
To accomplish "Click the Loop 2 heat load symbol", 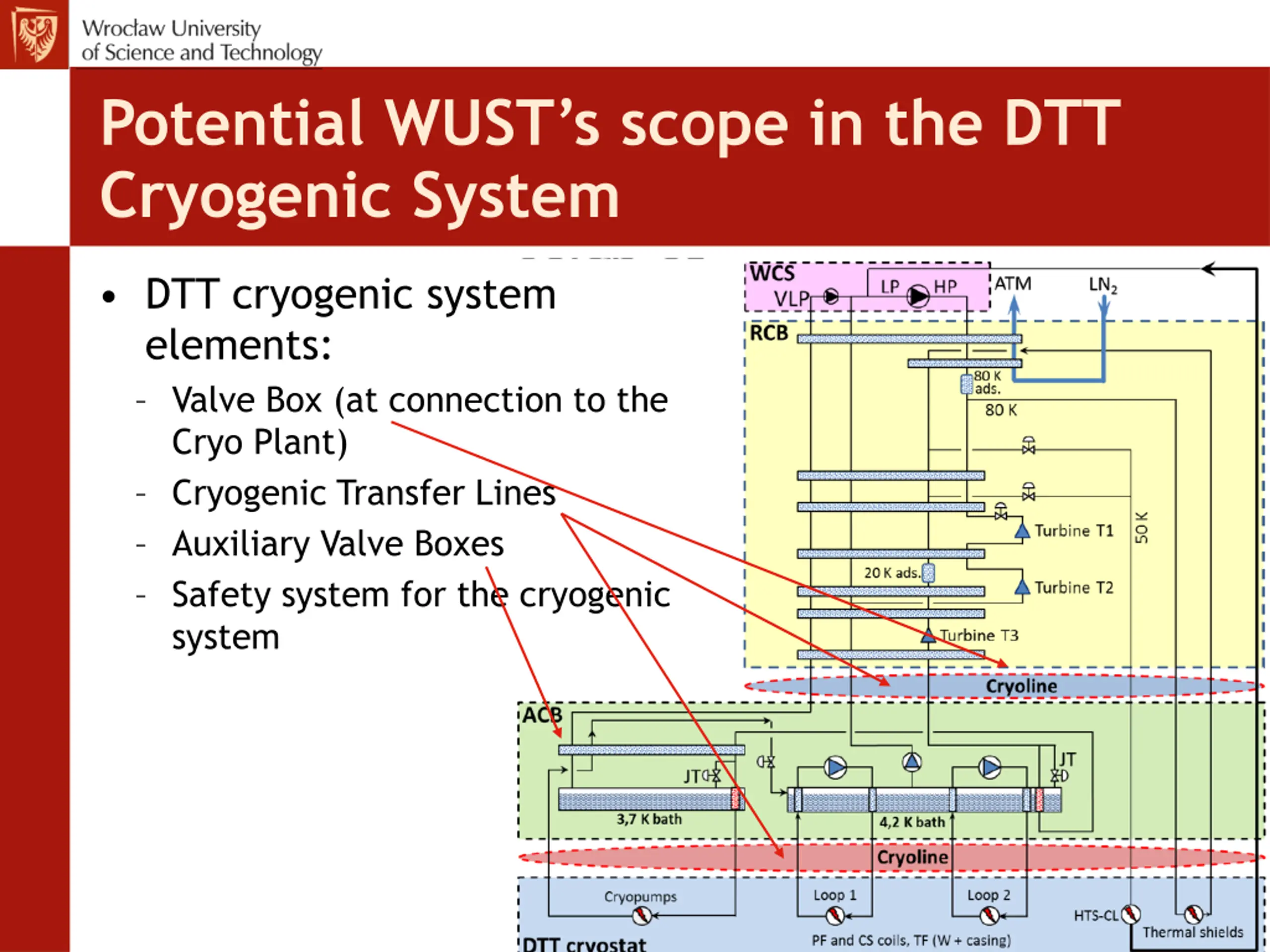I will tap(989, 916).
